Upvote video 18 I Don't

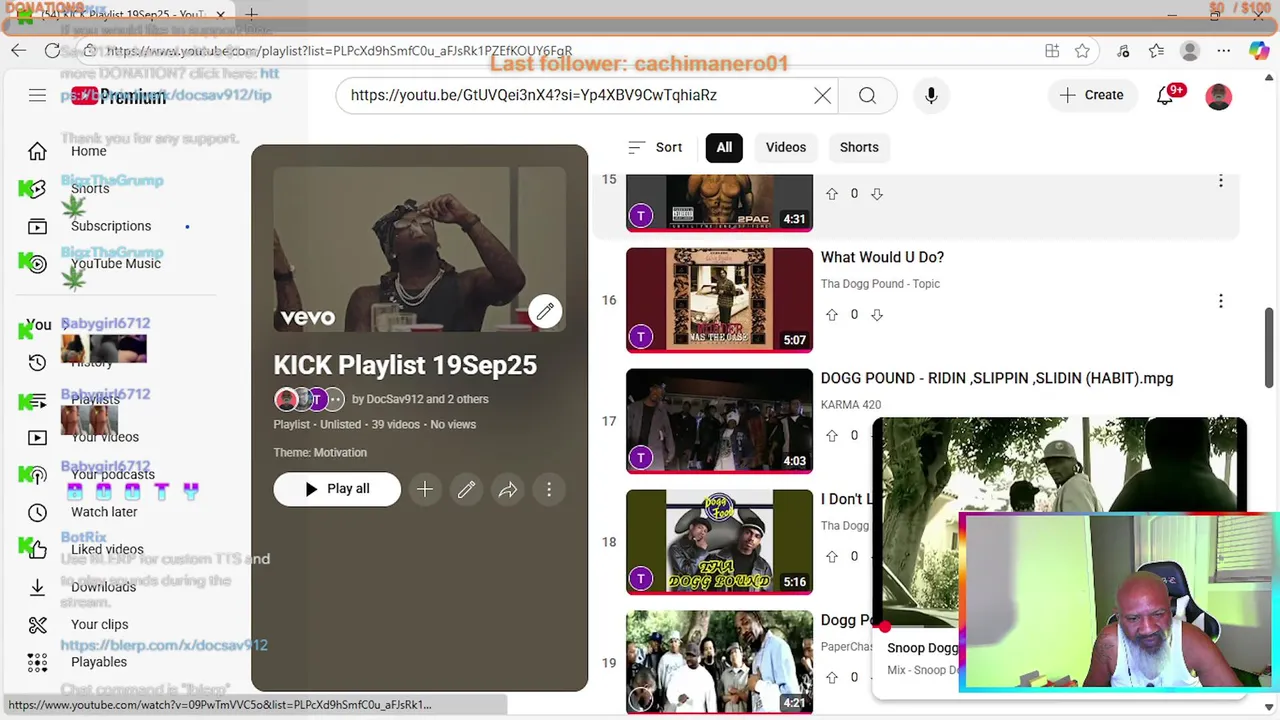coord(832,556)
